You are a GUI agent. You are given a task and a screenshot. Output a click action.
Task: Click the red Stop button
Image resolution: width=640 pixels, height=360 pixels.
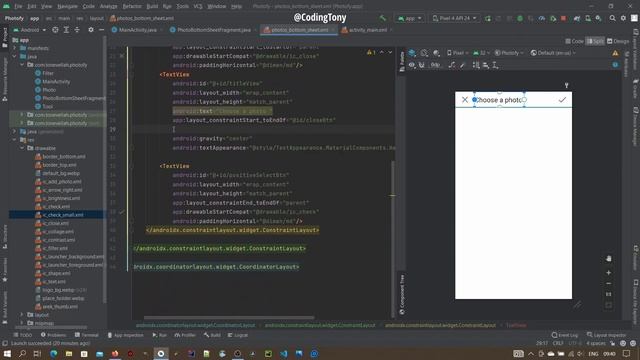pyautogui.click(x=564, y=18)
